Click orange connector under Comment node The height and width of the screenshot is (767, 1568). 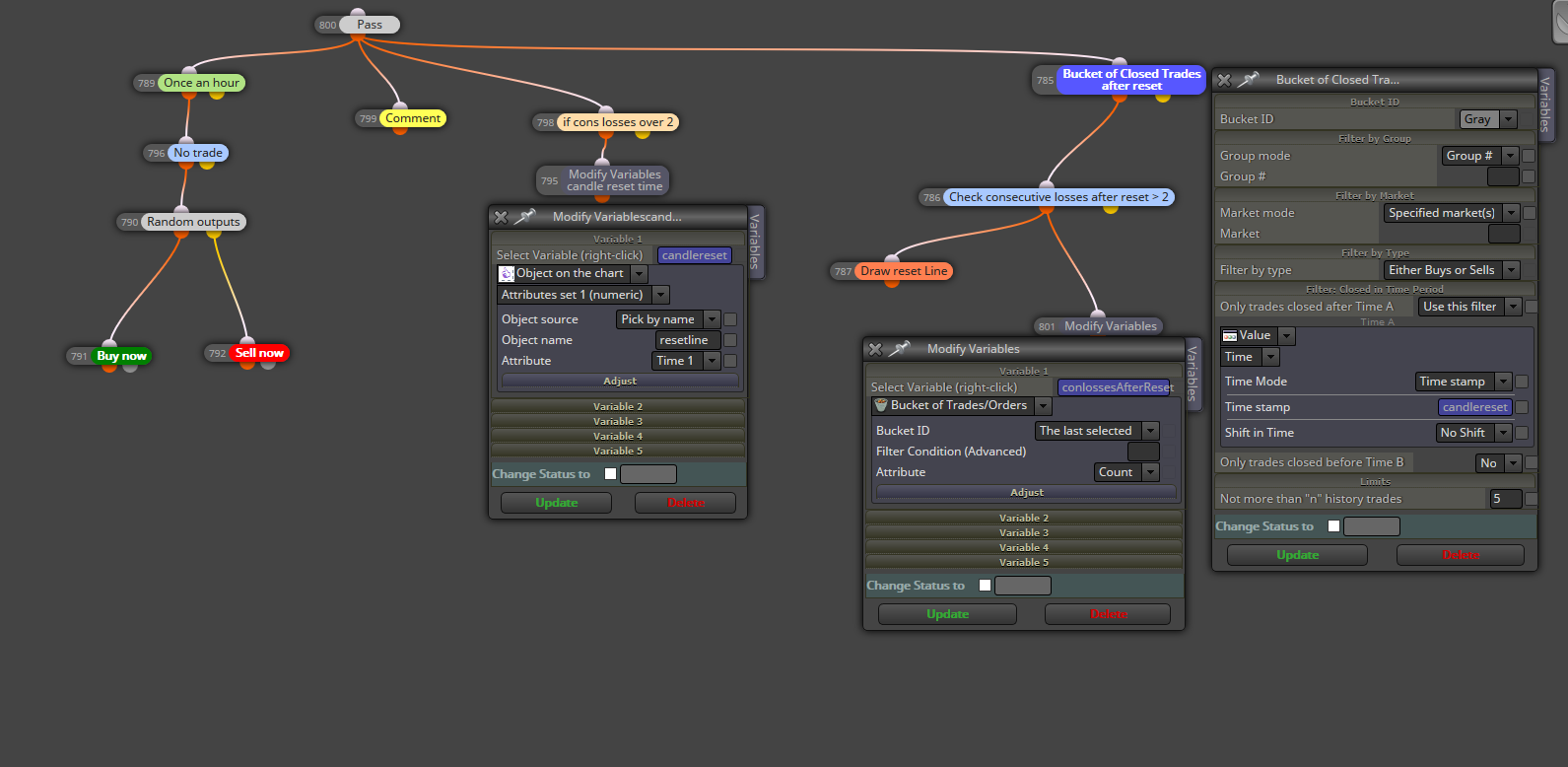[x=400, y=129]
